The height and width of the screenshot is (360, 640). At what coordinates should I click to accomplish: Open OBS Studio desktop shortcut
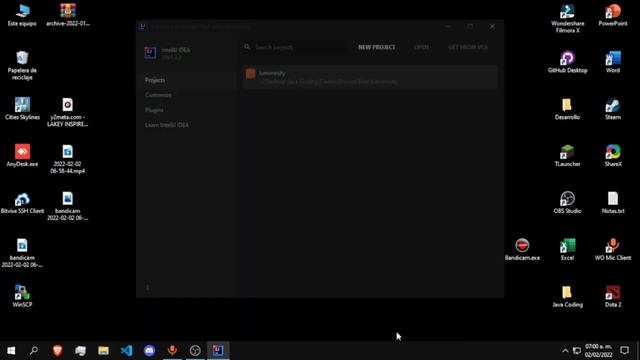point(567,202)
